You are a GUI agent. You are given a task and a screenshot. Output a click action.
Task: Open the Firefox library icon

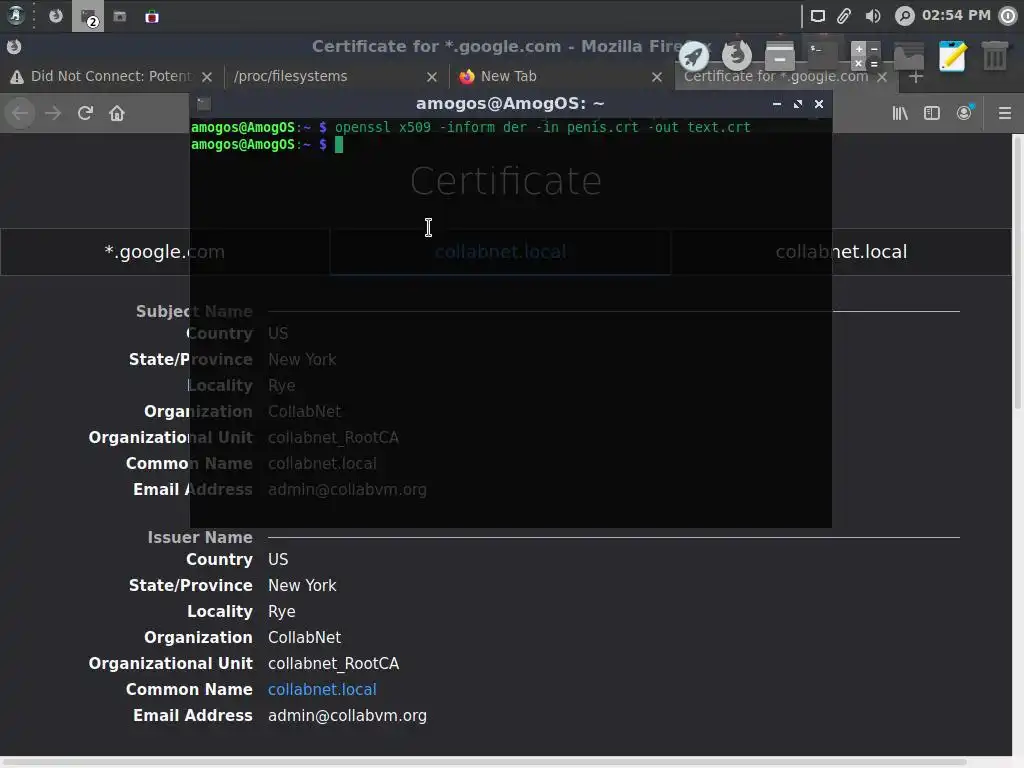coord(900,113)
